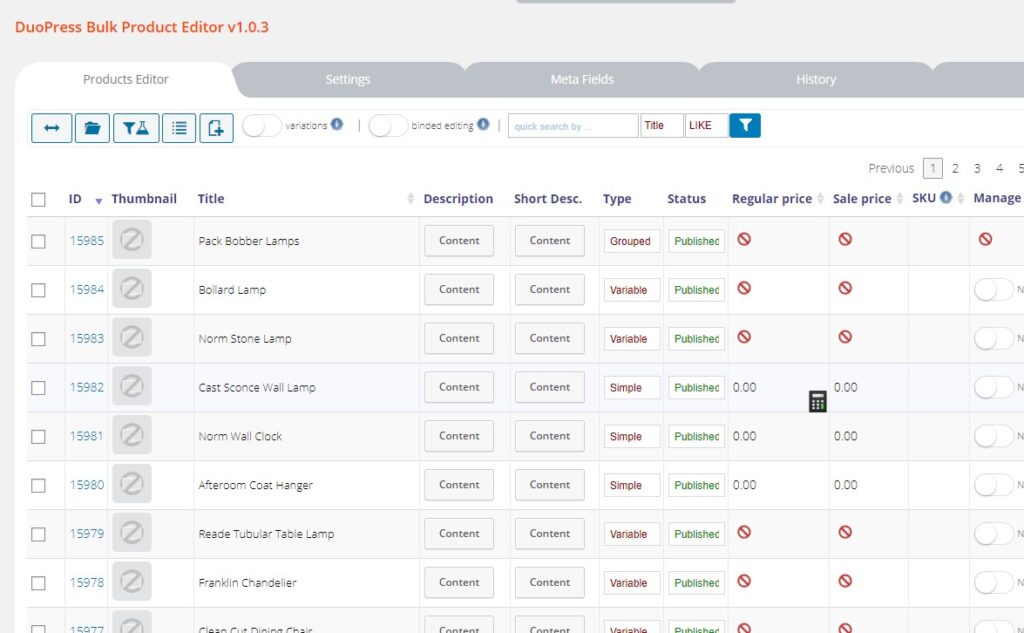This screenshot has height=633, width=1024.
Task: Click the SKU column info icon
Action: click(946, 197)
